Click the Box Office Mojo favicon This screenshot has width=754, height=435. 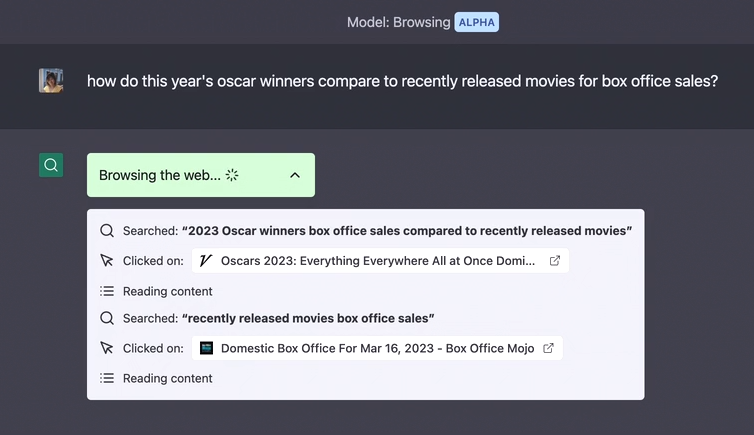tap(206, 348)
